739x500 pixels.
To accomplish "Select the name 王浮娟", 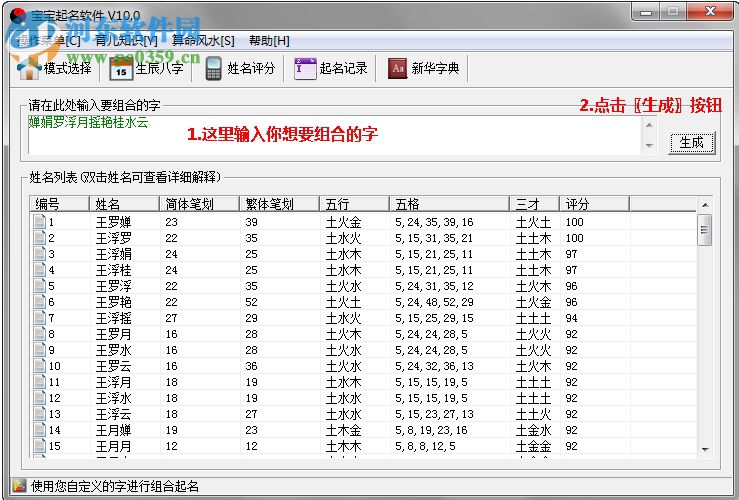I will tap(114, 254).
